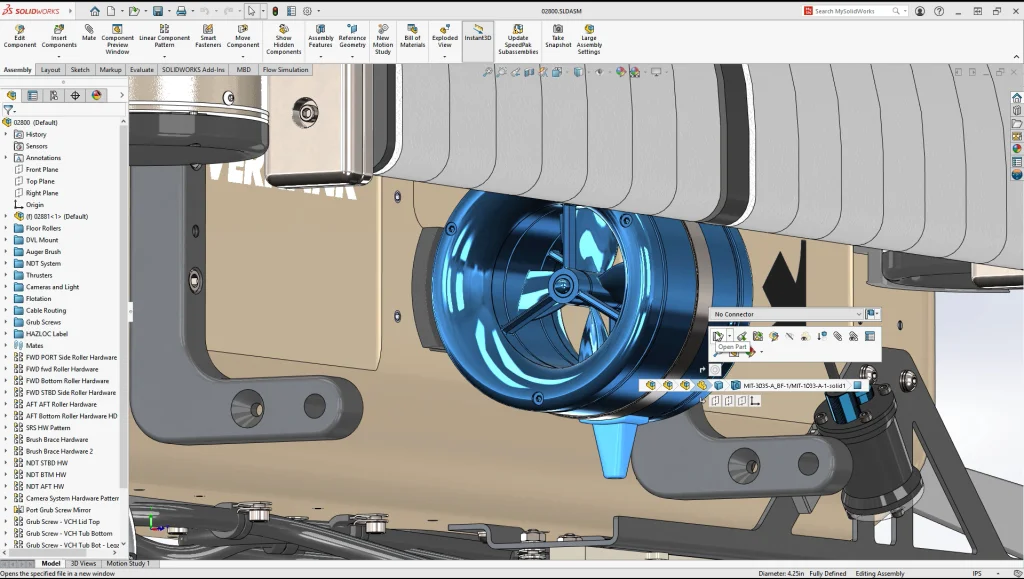Click the Move Component button
The height and width of the screenshot is (579, 1024).
[x=242, y=36]
